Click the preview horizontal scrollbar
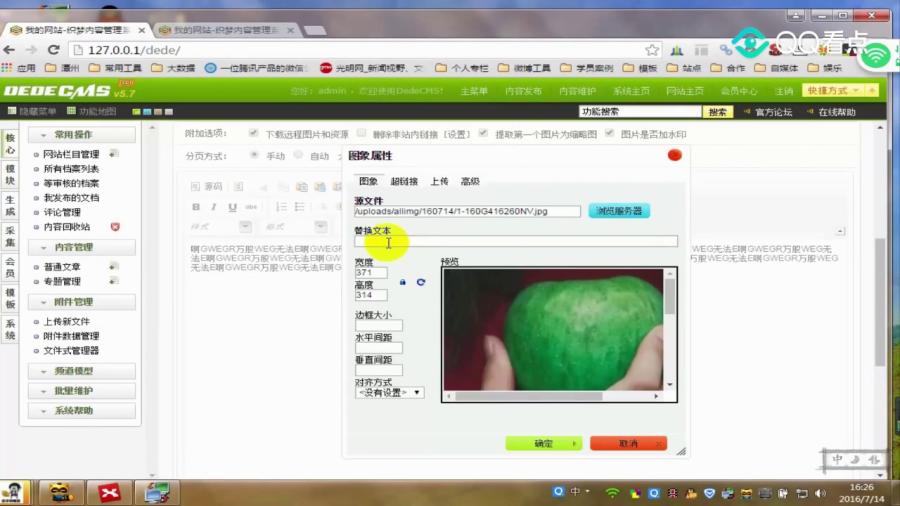900x506 pixels. click(553, 396)
